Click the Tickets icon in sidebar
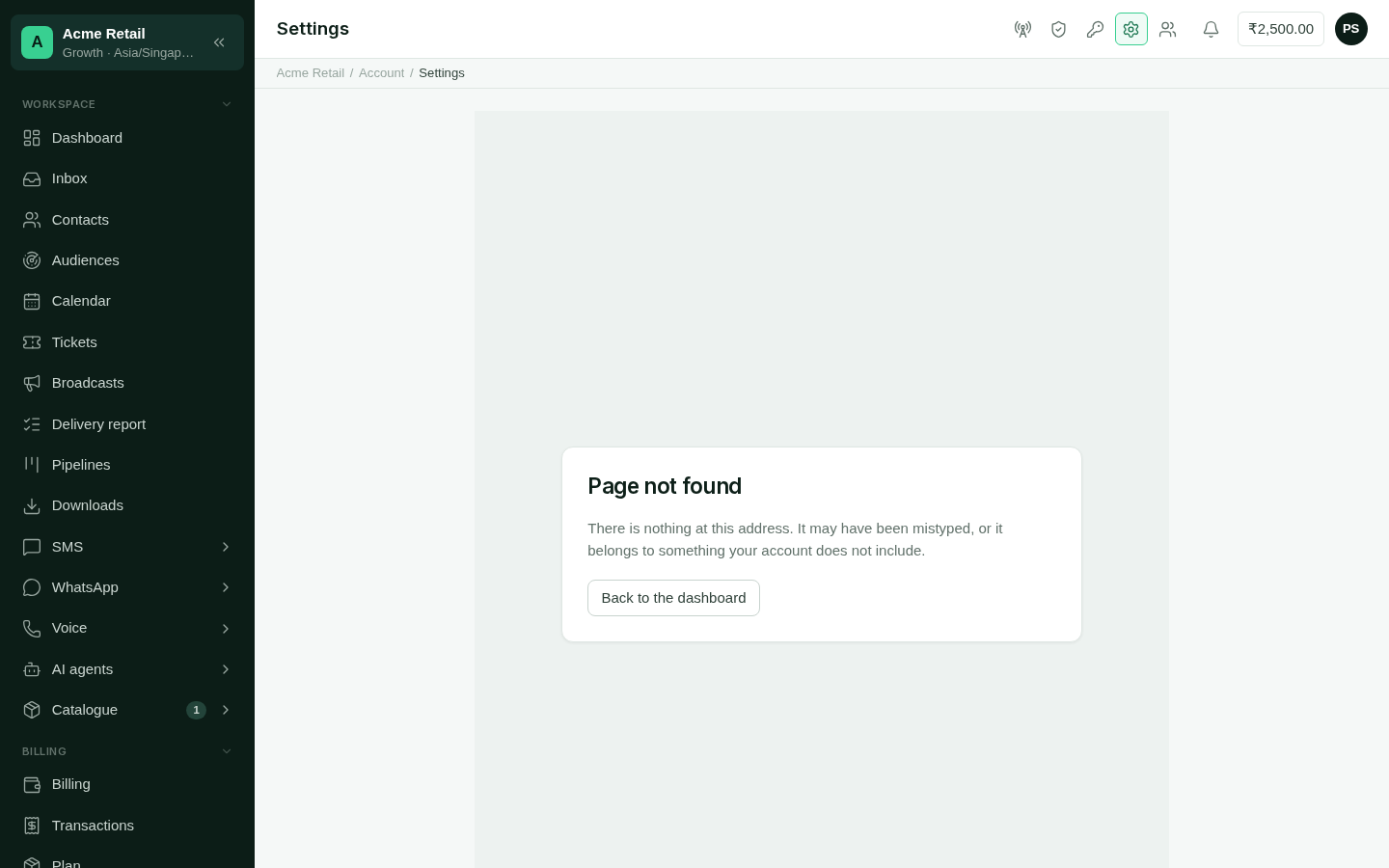The image size is (1389, 868). (x=32, y=342)
